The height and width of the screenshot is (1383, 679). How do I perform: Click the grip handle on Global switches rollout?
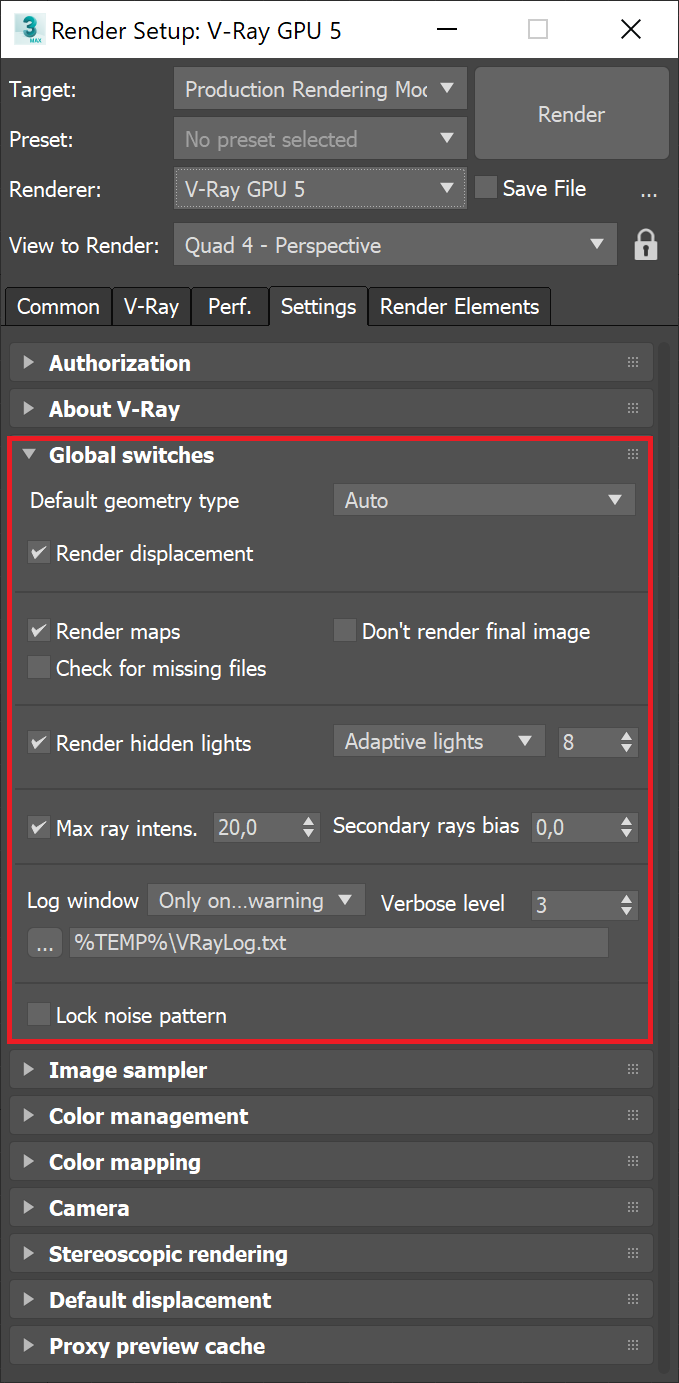click(632, 454)
